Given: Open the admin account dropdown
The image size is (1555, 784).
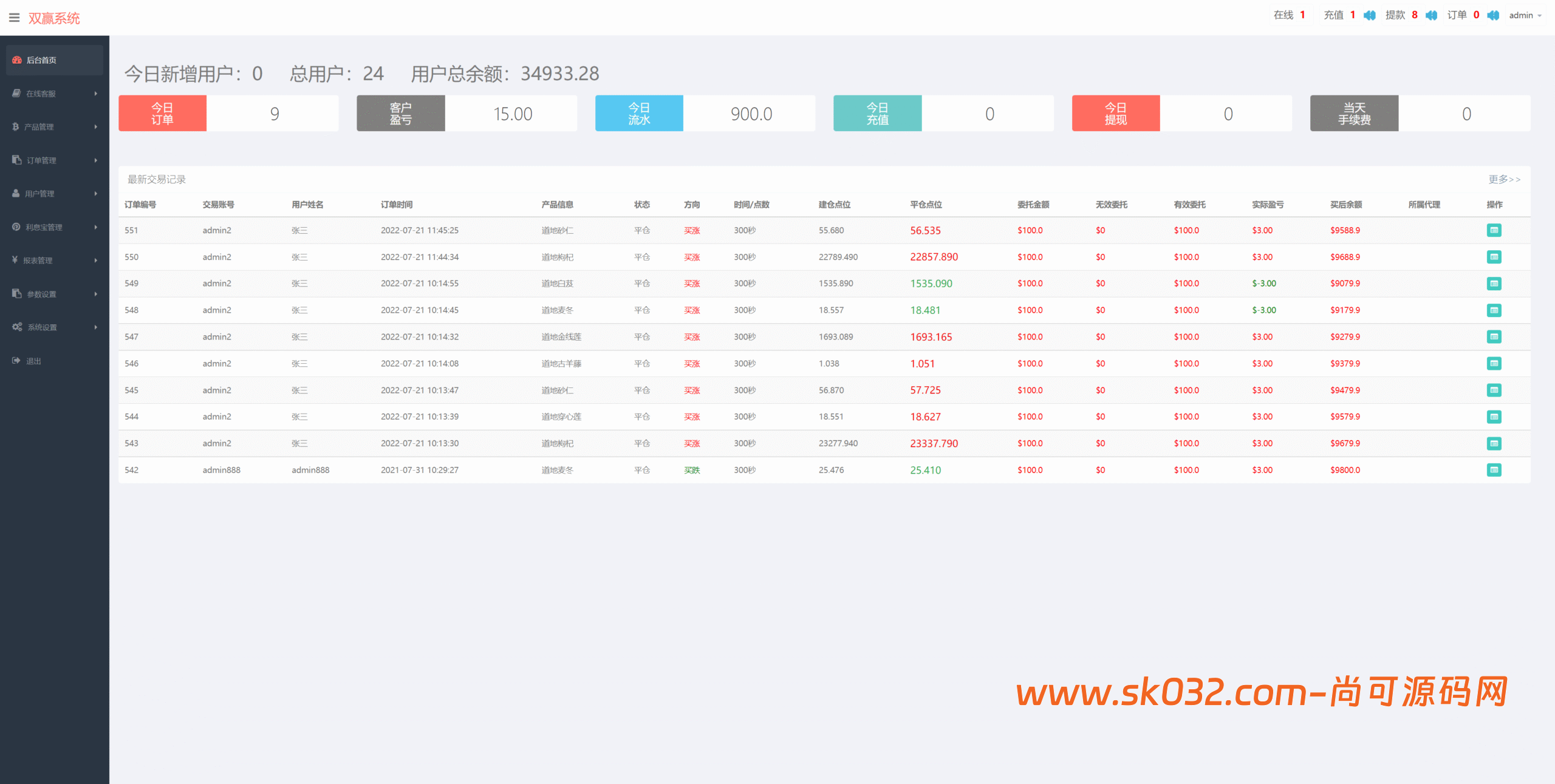Looking at the screenshot, I should (x=1525, y=15).
